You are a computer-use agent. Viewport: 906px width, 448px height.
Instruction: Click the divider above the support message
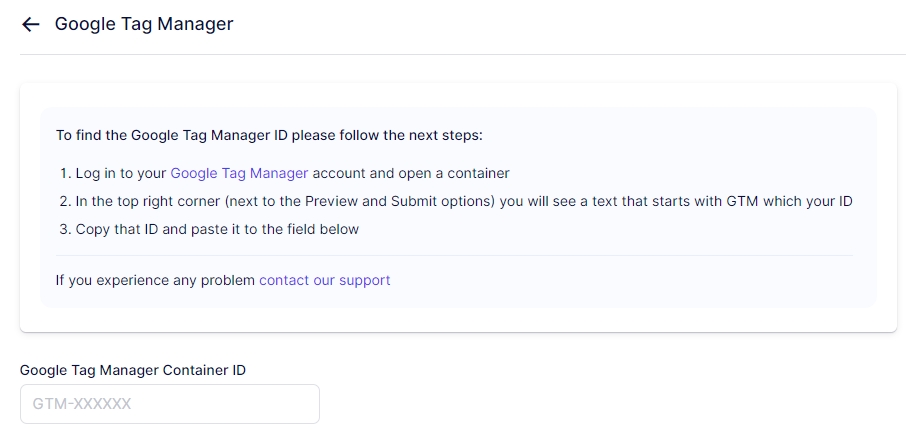click(454, 255)
